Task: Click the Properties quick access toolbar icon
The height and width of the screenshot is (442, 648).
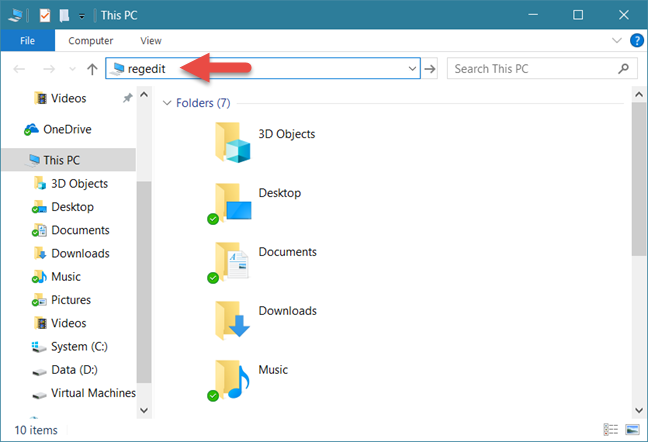Action: 45,15
